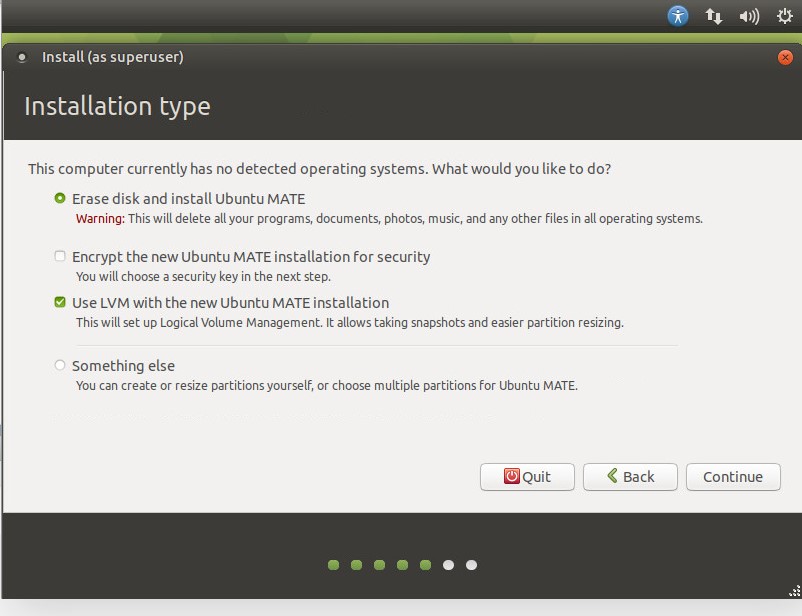Click the first green progress dot
Screen dimensions: 802x616
click(x=334, y=565)
